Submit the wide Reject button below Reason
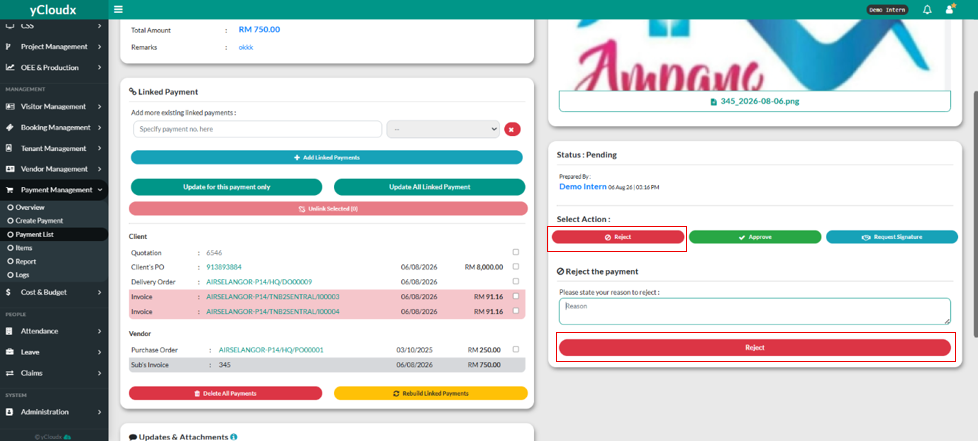Screen dimensions: 980x443 755,348
